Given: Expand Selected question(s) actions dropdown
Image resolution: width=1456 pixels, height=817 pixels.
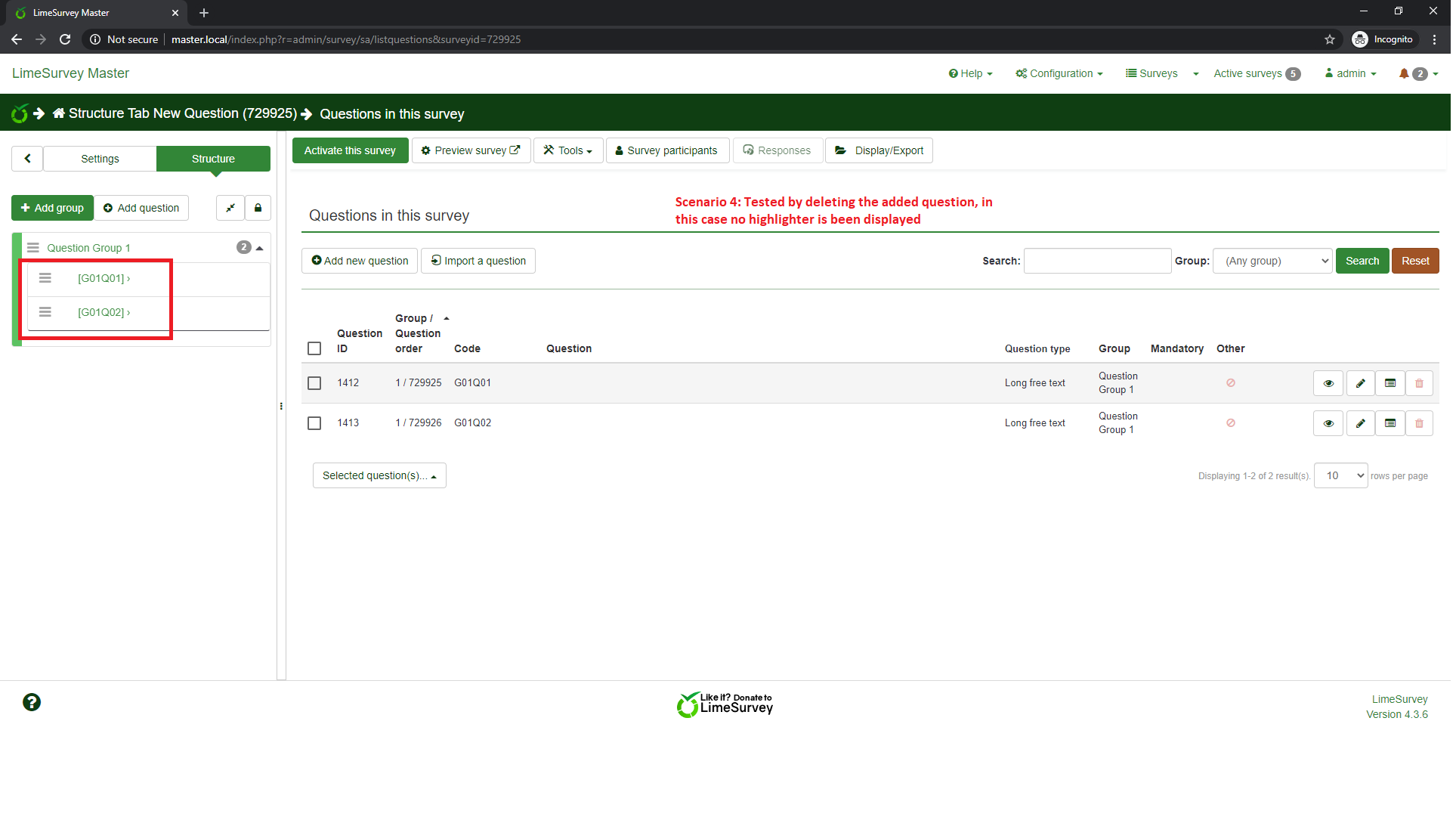Looking at the screenshot, I should 380,477.
